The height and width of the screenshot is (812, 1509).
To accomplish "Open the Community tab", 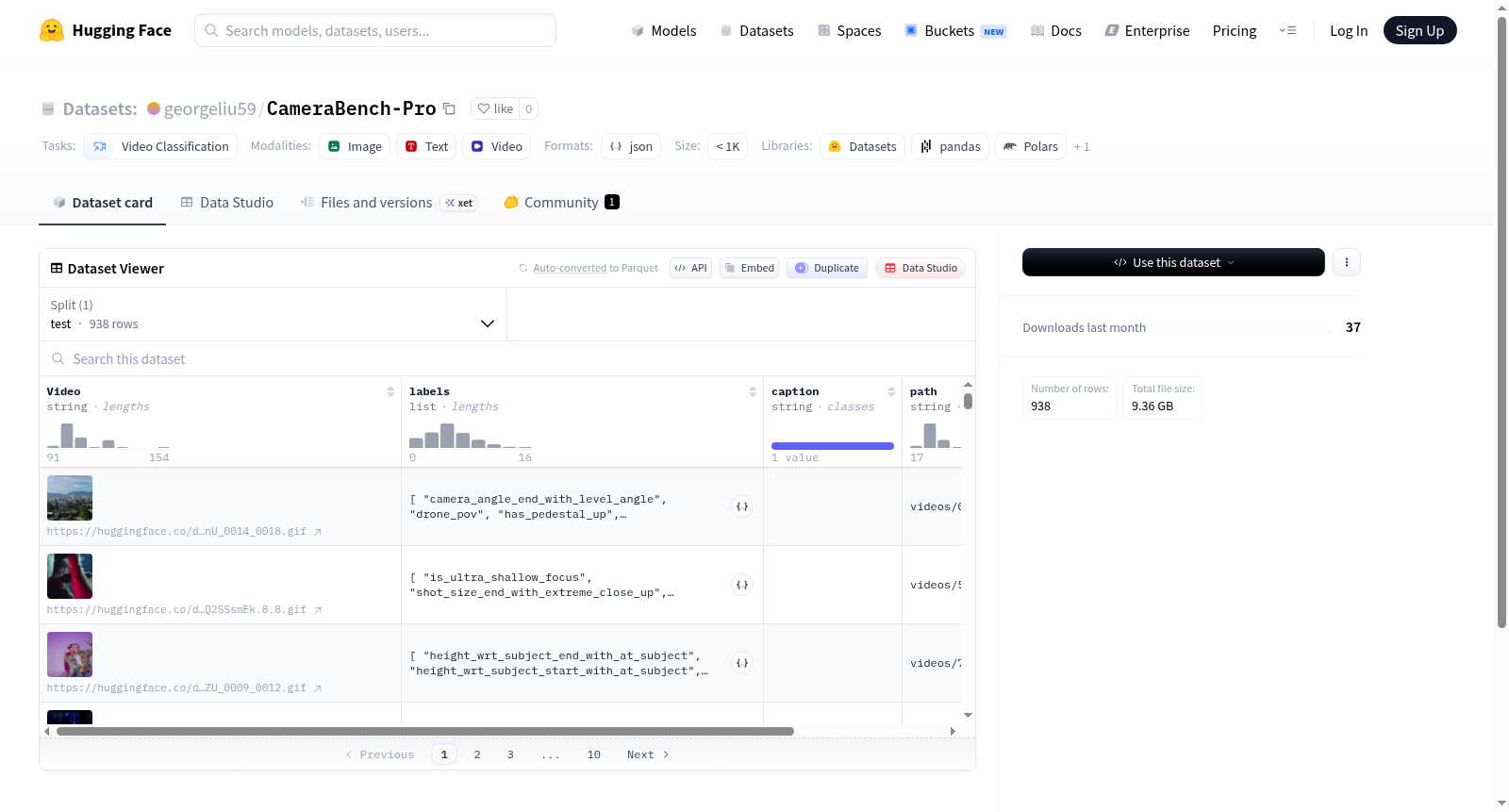I will [x=561, y=202].
